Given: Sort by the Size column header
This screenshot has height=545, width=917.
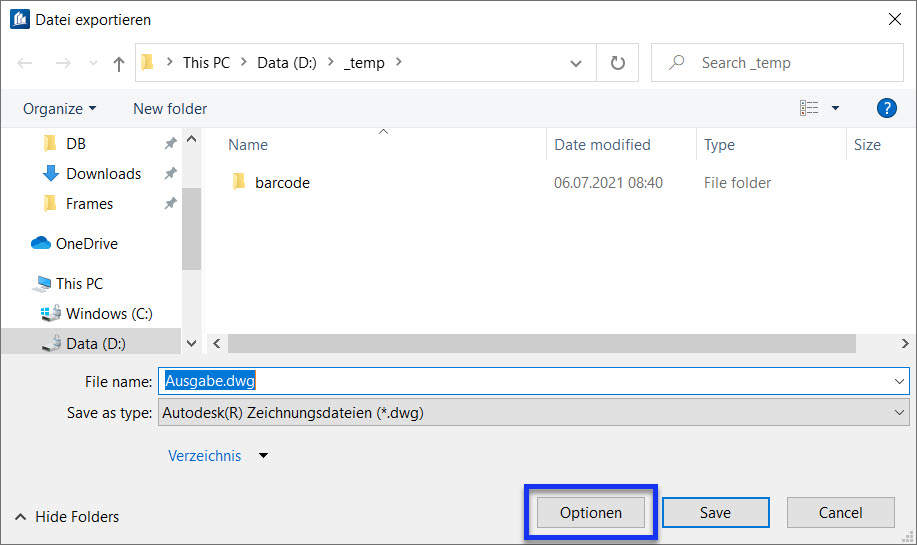Looking at the screenshot, I should [867, 144].
